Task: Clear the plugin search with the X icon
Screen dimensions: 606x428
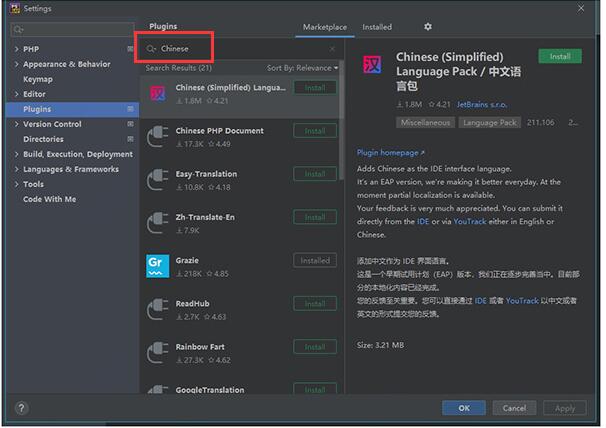Action: [332, 48]
